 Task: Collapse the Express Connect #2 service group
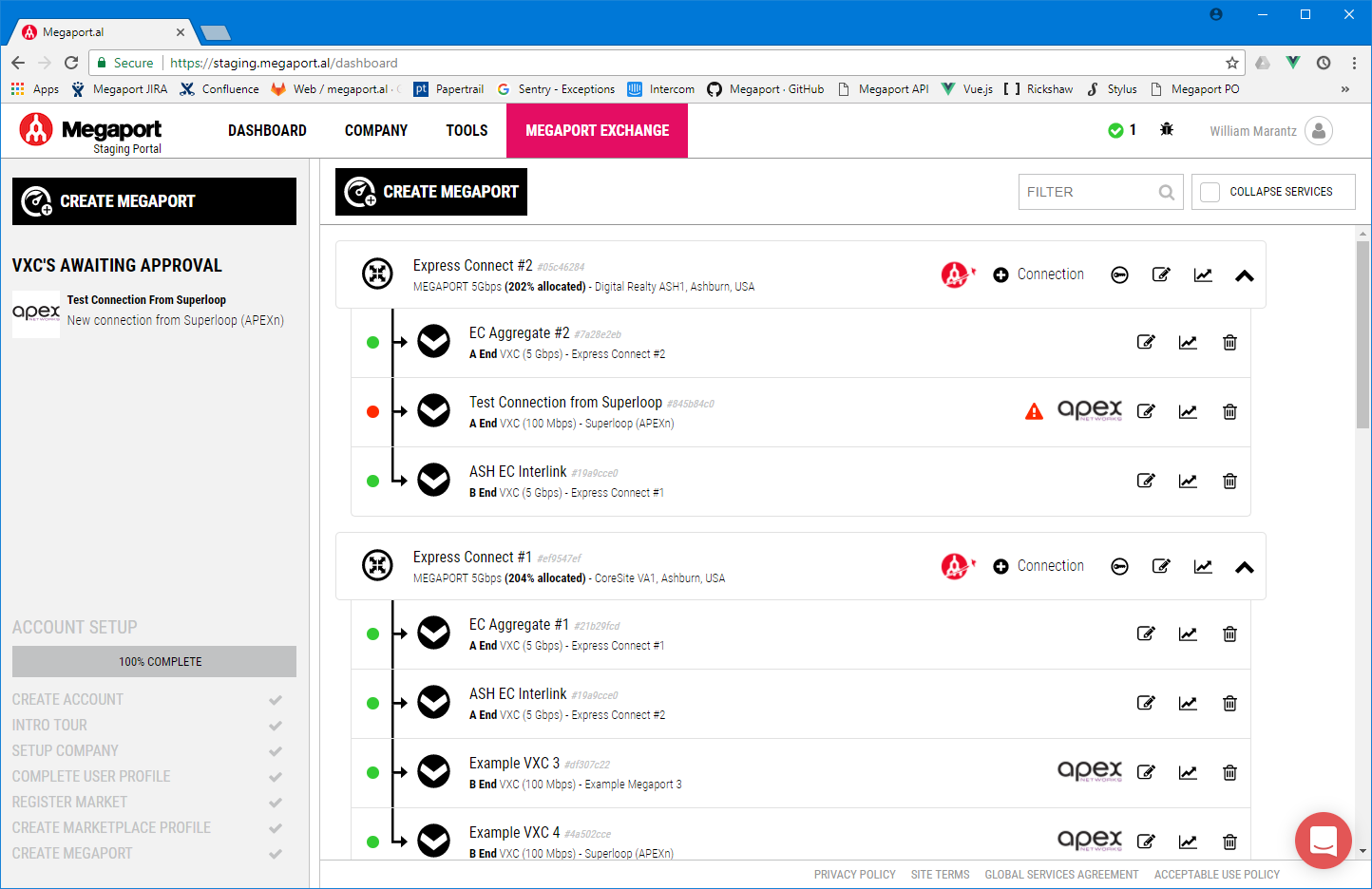click(1245, 274)
